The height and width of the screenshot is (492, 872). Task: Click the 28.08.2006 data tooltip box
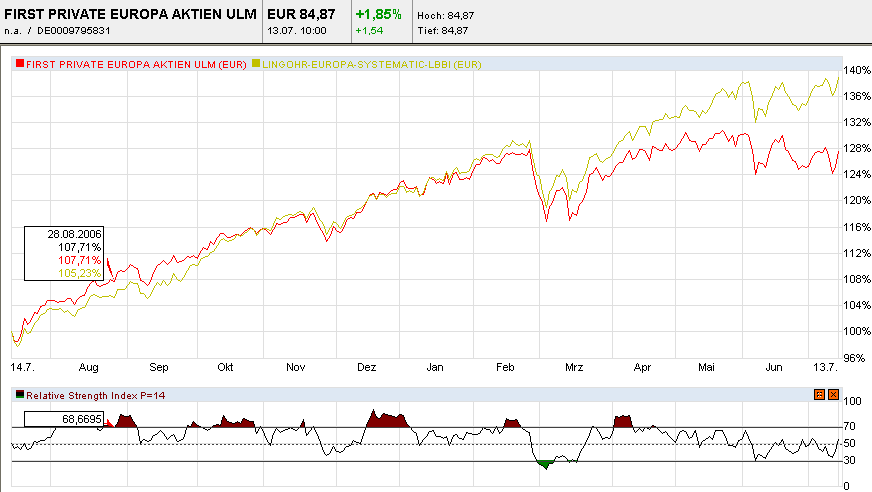[64, 254]
